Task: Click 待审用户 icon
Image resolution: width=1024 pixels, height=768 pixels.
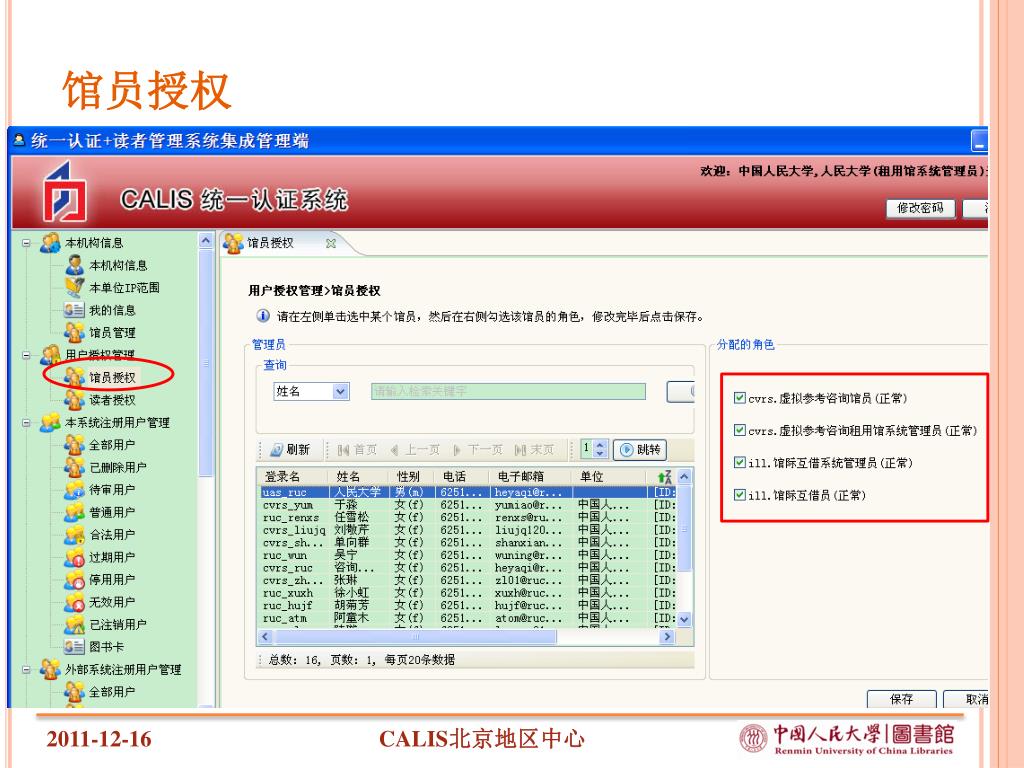Action: tap(74, 490)
